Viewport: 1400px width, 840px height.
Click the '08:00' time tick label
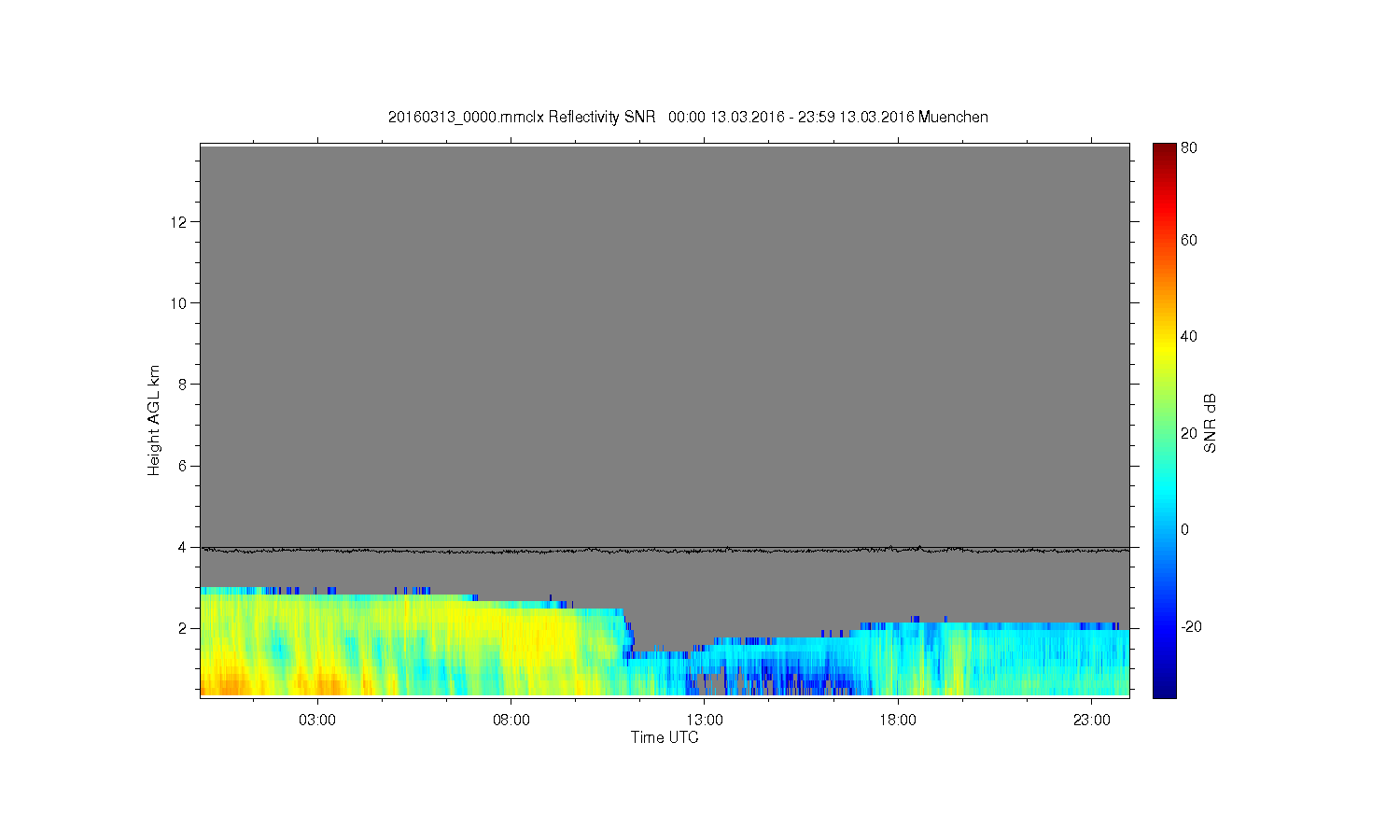tap(511, 721)
